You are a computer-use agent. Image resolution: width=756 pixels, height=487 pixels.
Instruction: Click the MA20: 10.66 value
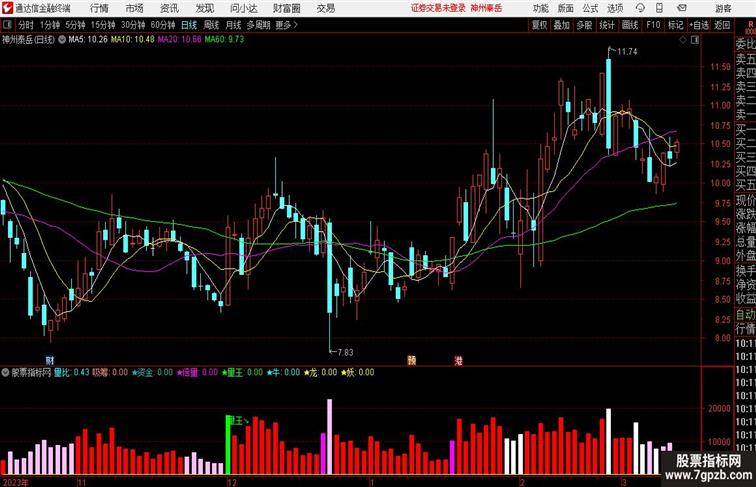tap(179, 40)
